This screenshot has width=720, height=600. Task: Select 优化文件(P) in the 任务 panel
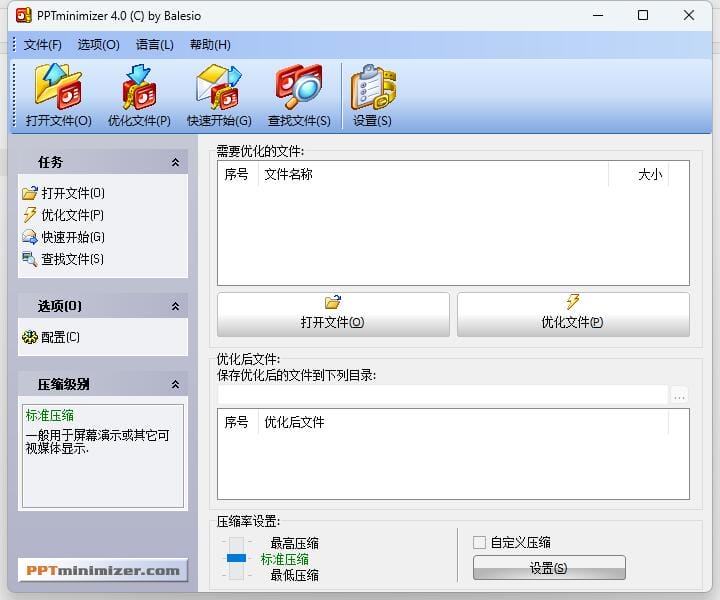(63, 215)
